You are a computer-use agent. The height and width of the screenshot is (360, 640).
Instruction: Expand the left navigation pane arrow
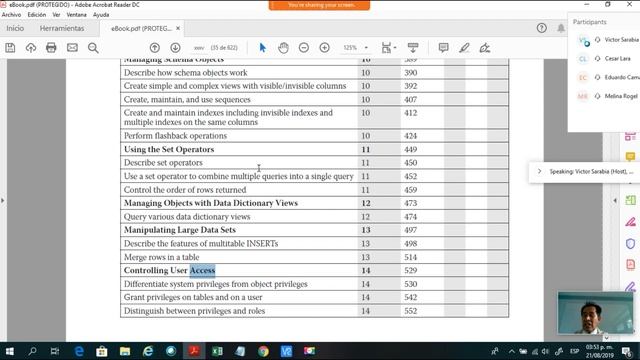point(3,200)
